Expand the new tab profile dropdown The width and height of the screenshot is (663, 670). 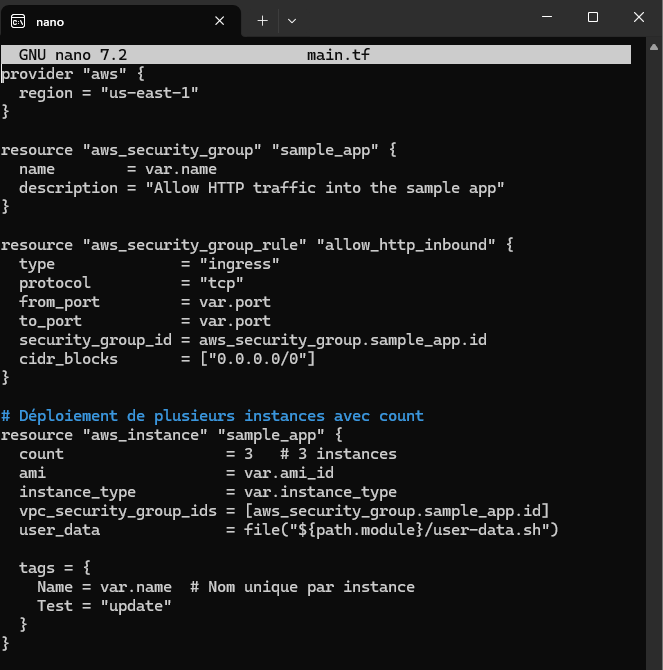292,20
